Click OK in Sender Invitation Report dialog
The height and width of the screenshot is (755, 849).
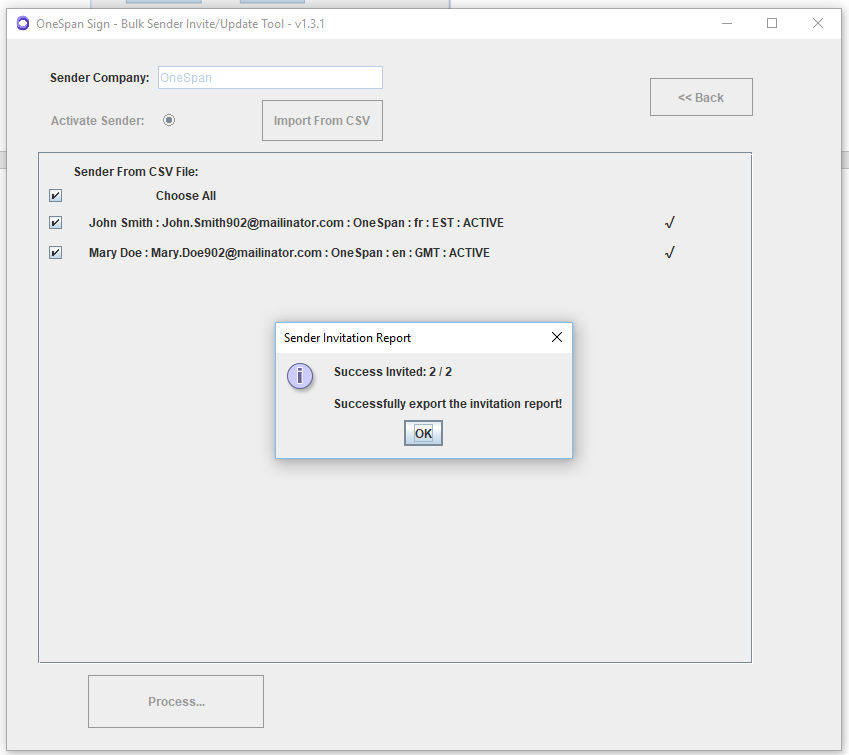click(423, 433)
